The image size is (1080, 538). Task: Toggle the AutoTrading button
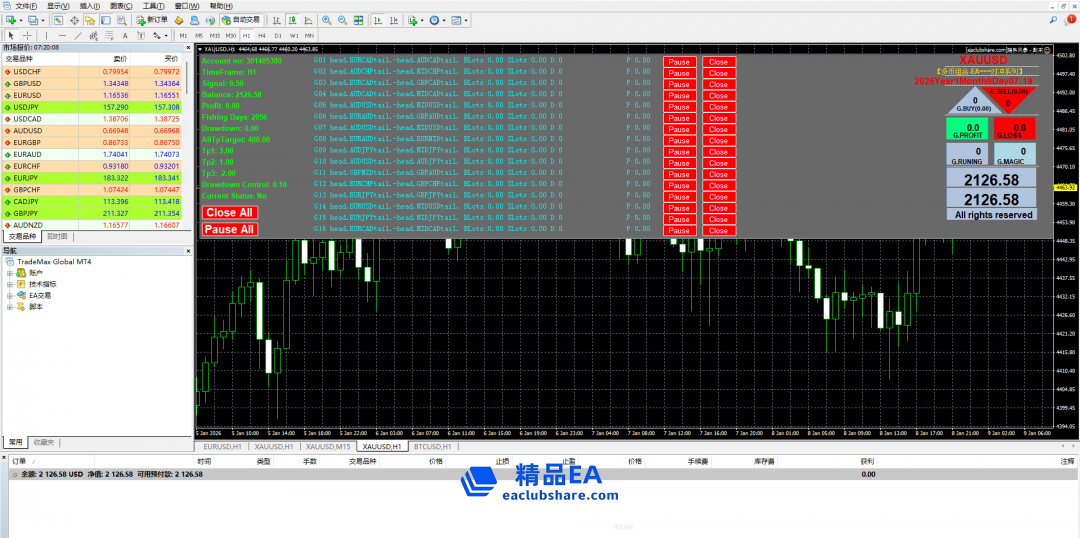tap(240, 20)
